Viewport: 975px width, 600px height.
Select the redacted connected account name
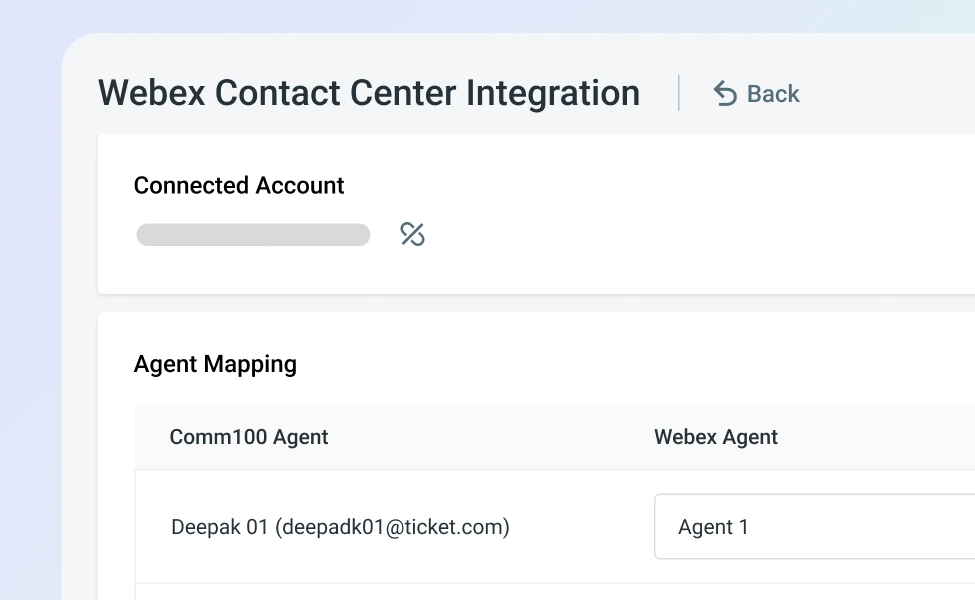click(x=254, y=235)
